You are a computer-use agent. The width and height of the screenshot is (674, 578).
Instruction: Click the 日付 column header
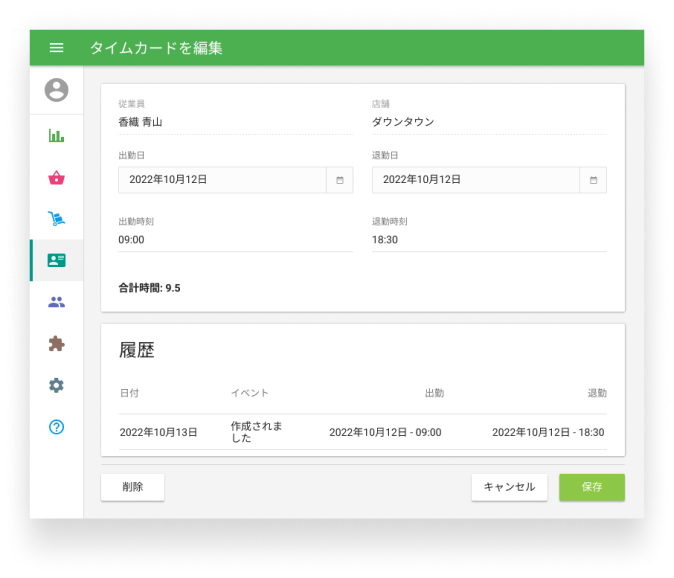pyautogui.click(x=129, y=393)
